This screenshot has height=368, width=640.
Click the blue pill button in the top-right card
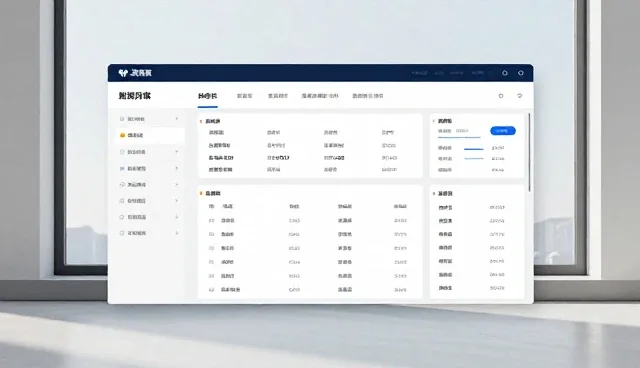[x=502, y=131]
